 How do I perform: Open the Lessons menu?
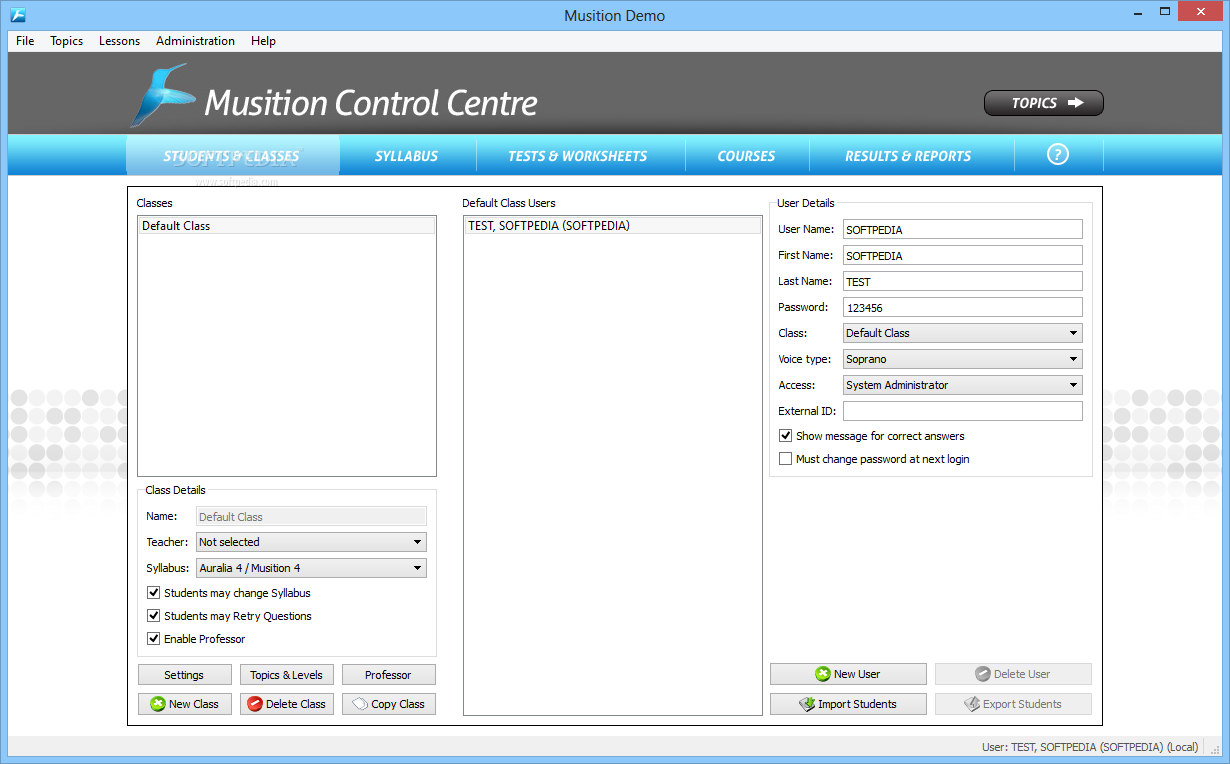(119, 41)
